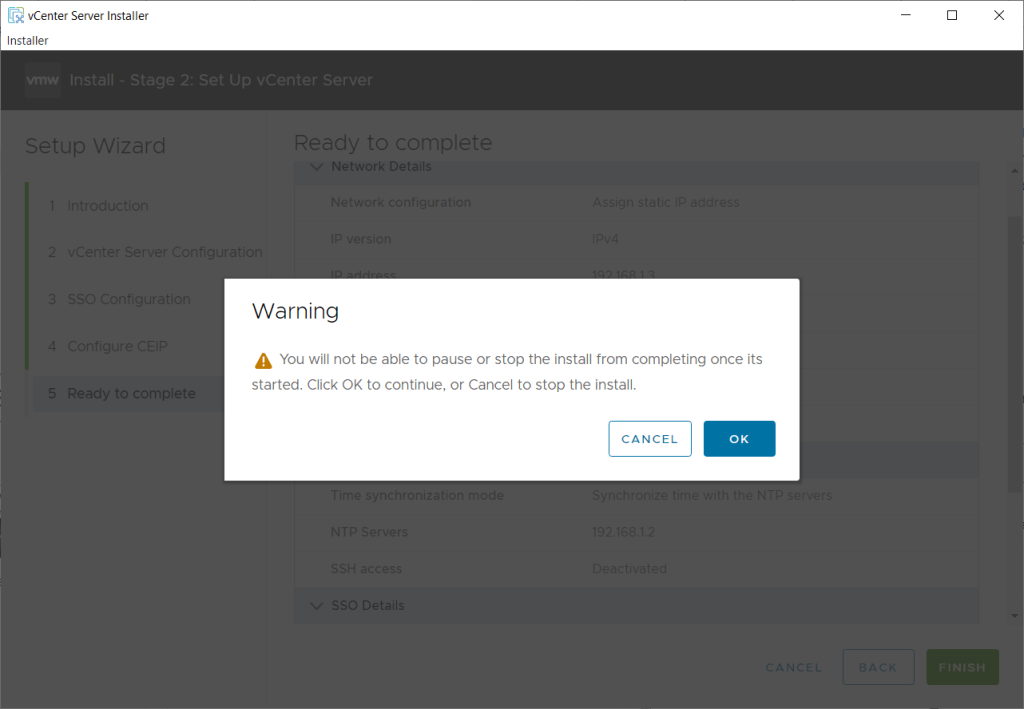This screenshot has width=1024, height=709.
Task: Click the orange warning triangle icon
Action: coord(263,360)
